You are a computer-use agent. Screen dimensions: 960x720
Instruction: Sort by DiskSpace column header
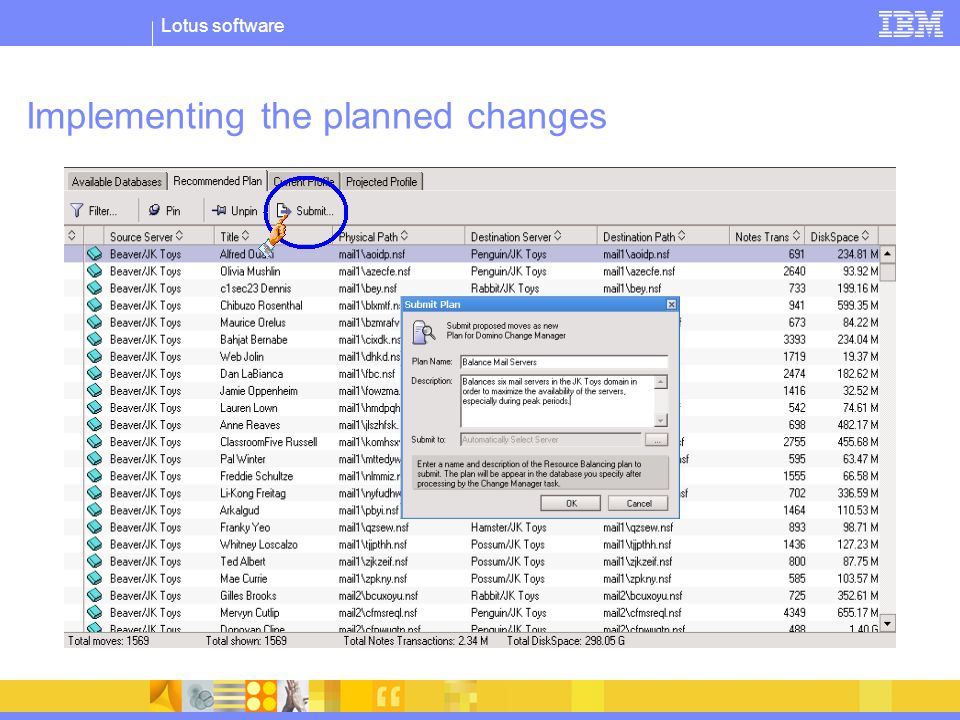839,236
